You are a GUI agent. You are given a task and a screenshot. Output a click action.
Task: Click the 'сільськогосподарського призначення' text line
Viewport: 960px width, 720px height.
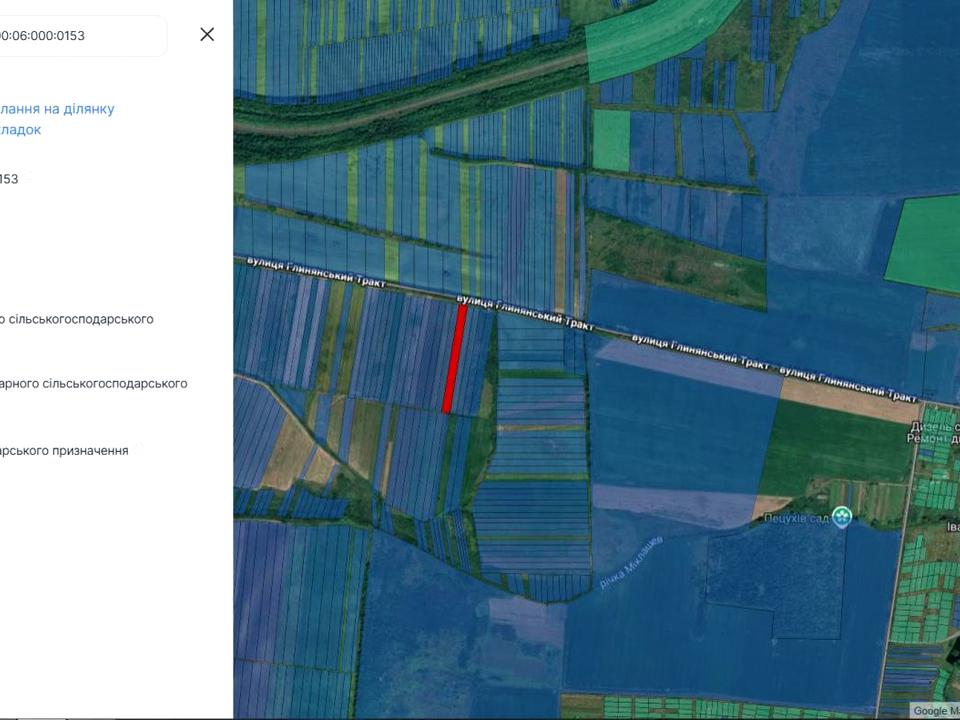pyautogui.click(x=65, y=451)
